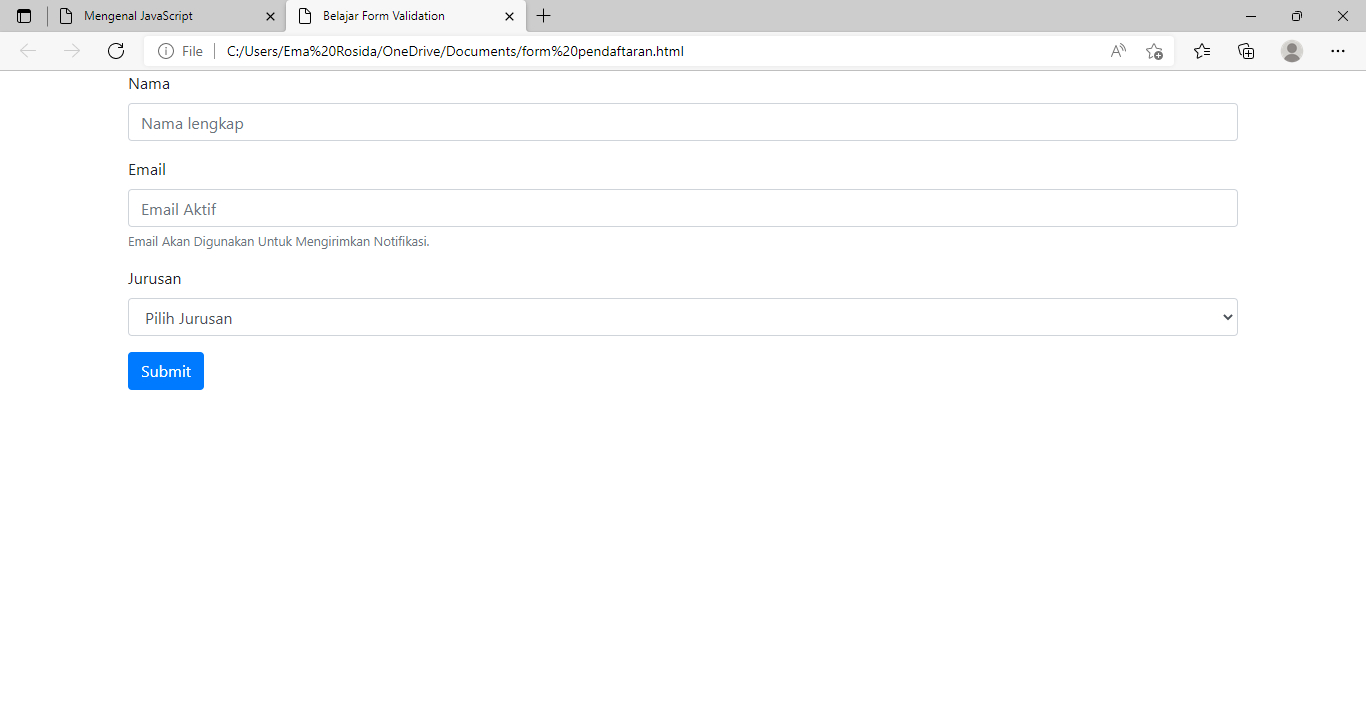Add a new tab with plus icon
The height and width of the screenshot is (728, 1366).
click(x=544, y=16)
